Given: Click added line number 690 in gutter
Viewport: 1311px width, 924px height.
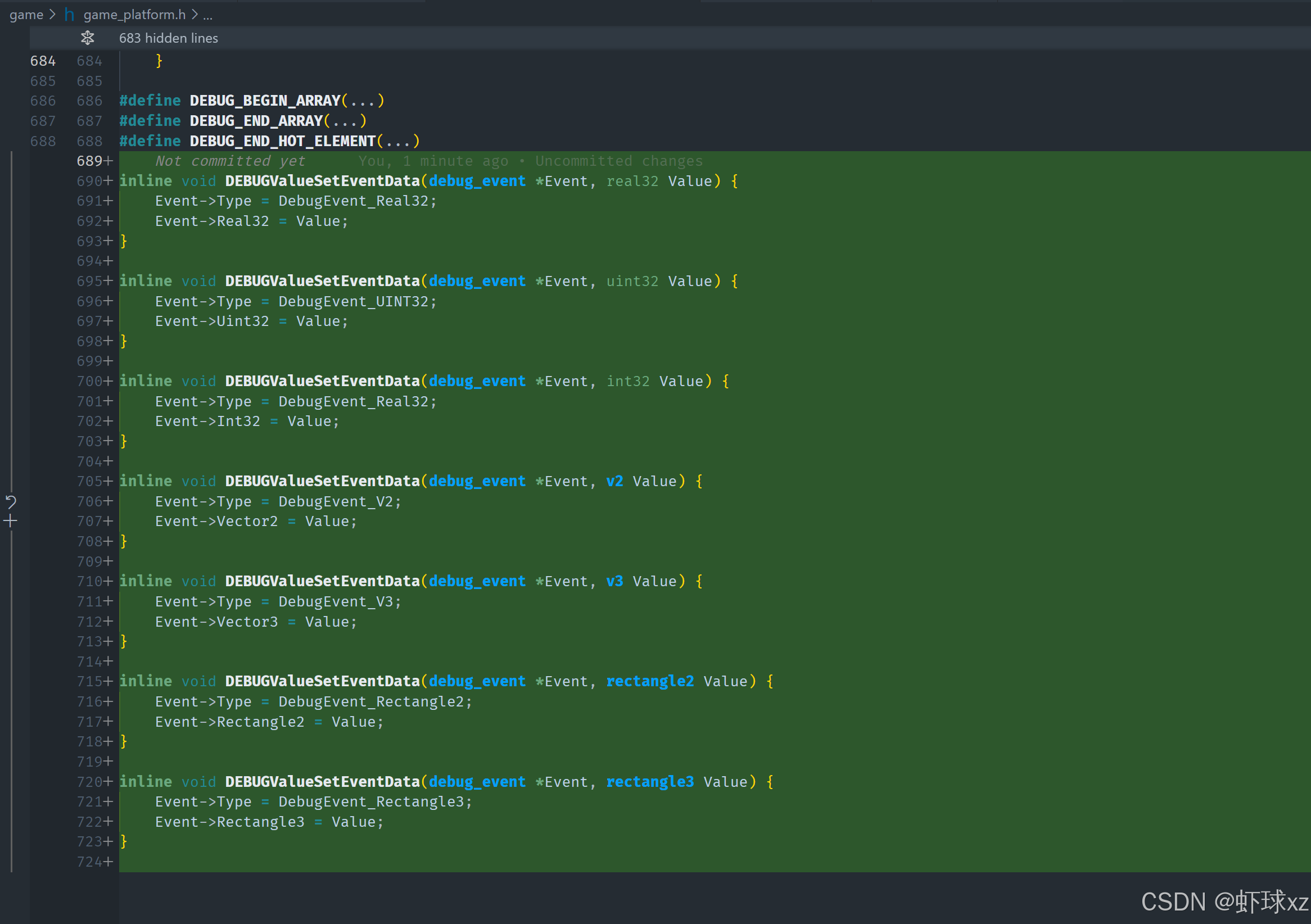Looking at the screenshot, I should (89, 181).
